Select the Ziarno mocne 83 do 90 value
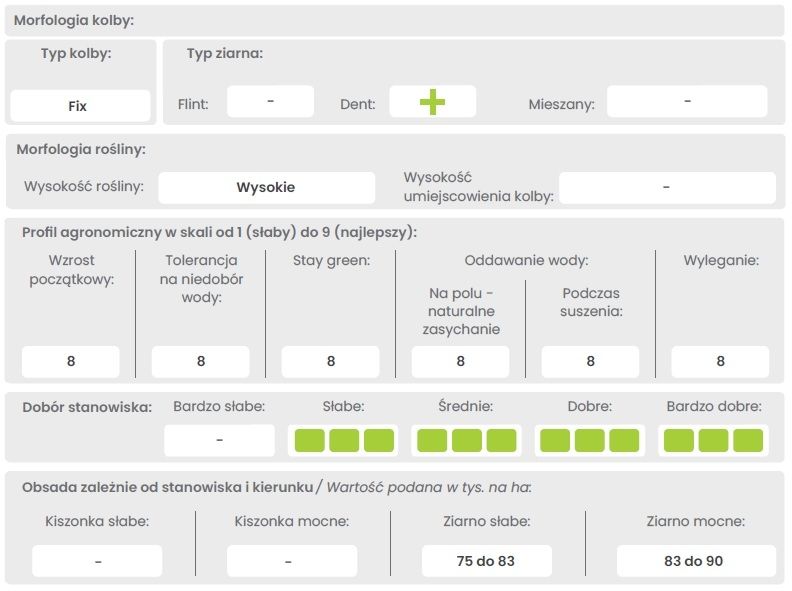 pos(694,561)
